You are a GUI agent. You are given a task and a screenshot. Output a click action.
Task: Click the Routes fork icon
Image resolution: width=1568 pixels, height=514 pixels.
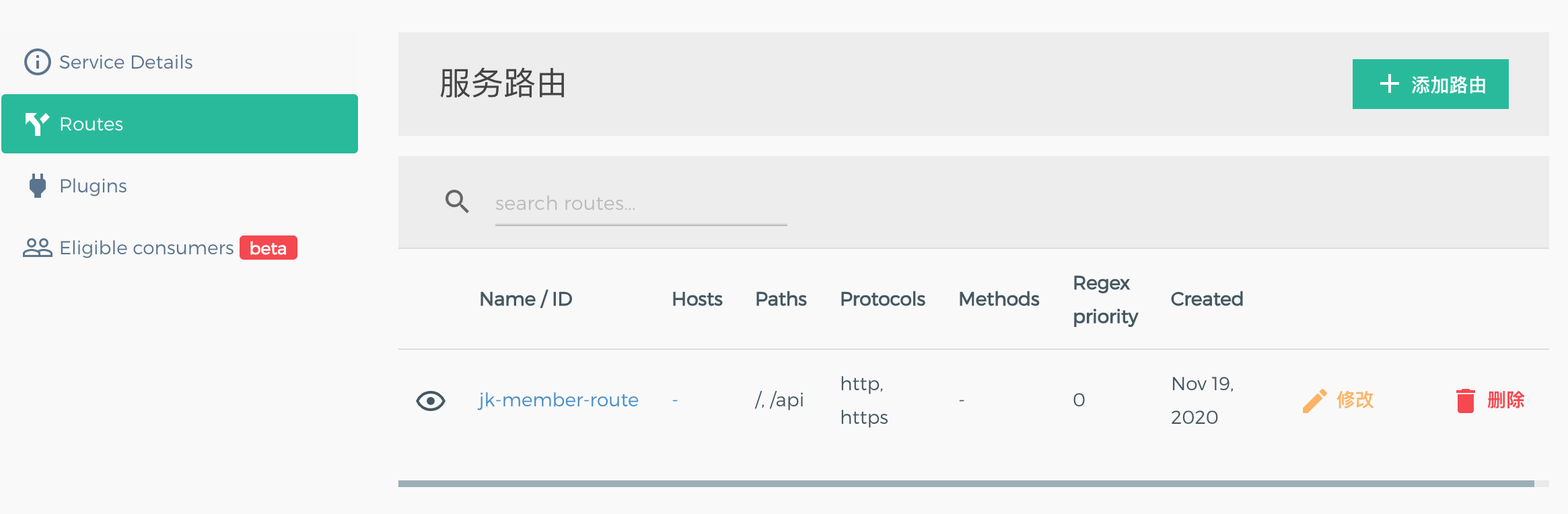pos(37,124)
